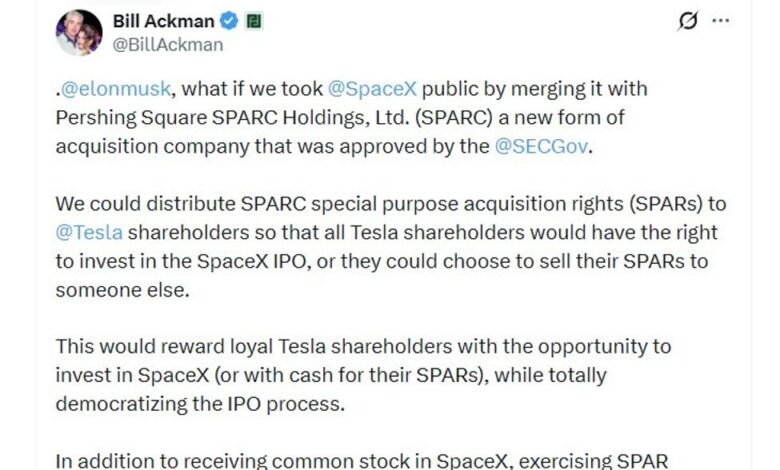The width and height of the screenshot is (780, 470).
Task: Go to the @Tesla mention link
Action: (89, 233)
